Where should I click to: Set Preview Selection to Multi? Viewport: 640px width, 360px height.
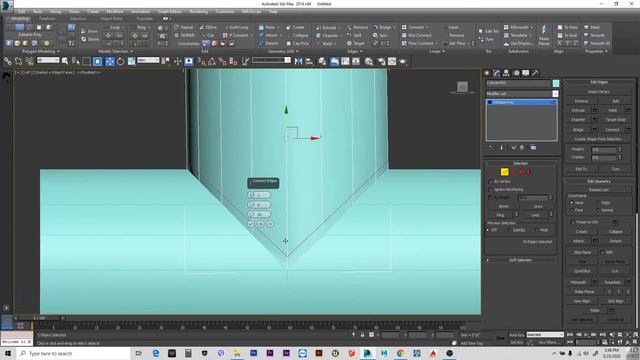point(536,230)
